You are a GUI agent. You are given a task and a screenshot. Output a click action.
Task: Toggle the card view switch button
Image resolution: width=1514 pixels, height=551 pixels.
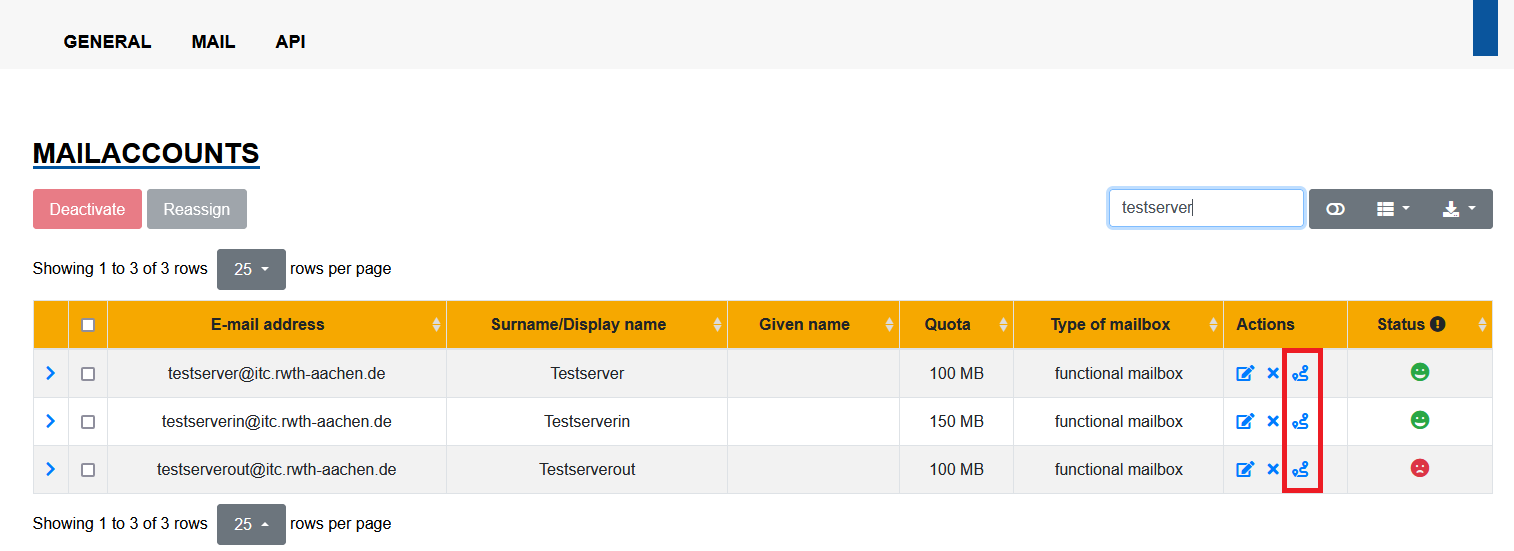1335,209
